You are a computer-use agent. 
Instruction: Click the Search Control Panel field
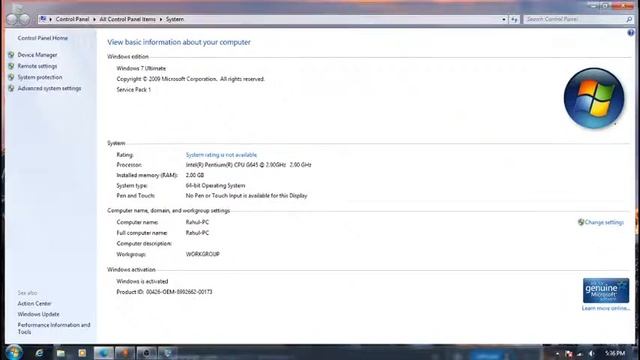(x=574, y=19)
